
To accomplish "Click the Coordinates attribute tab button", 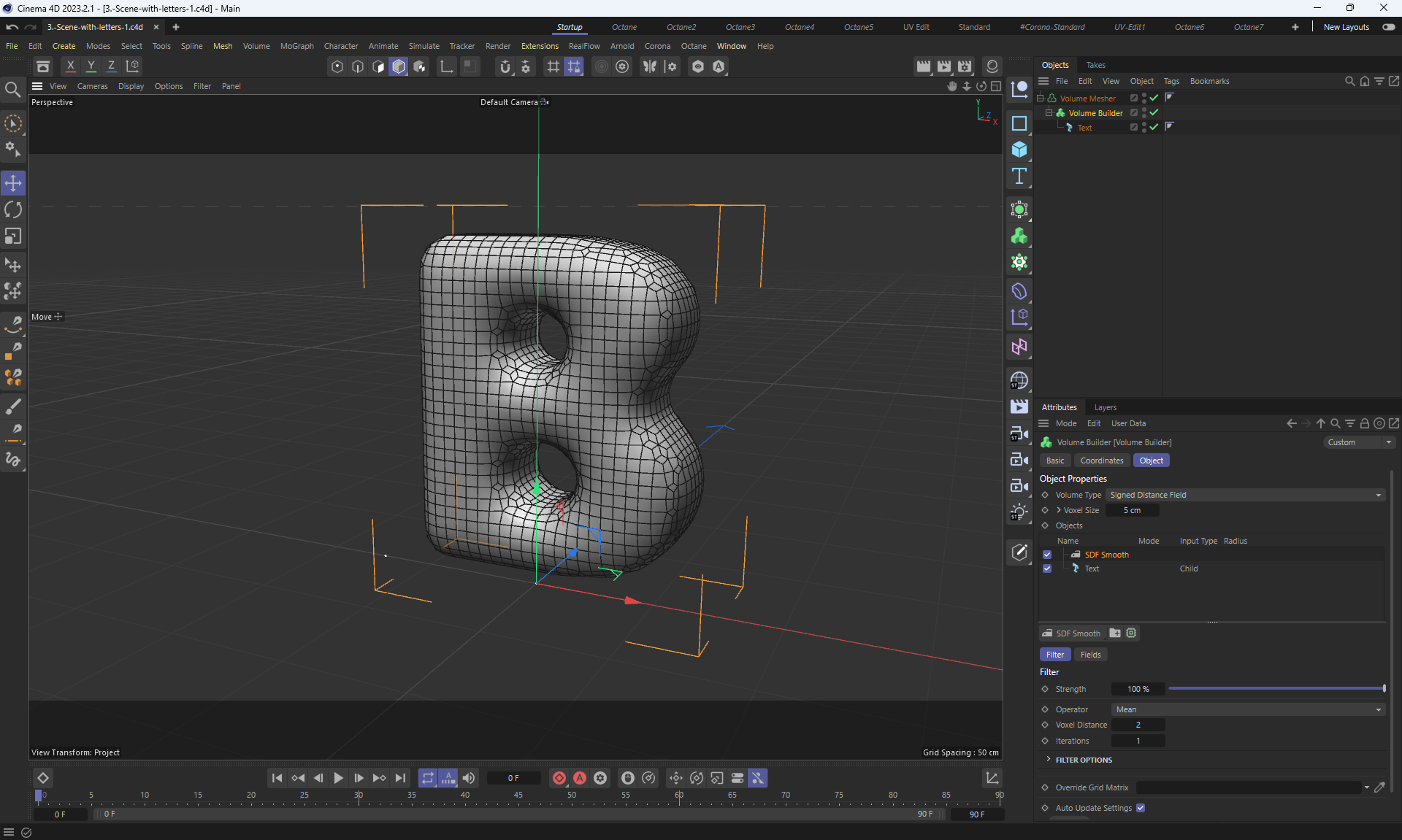I will click(x=1101, y=461).
